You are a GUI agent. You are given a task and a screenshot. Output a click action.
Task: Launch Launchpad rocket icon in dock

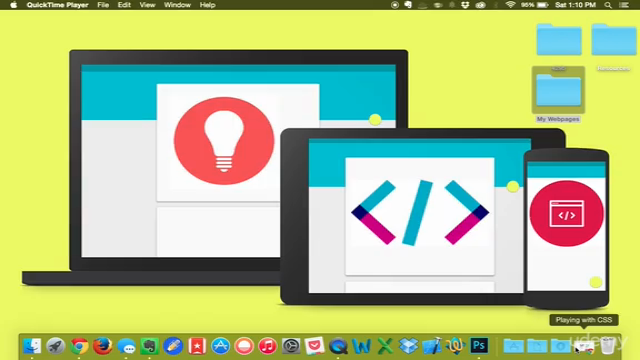click(x=56, y=346)
